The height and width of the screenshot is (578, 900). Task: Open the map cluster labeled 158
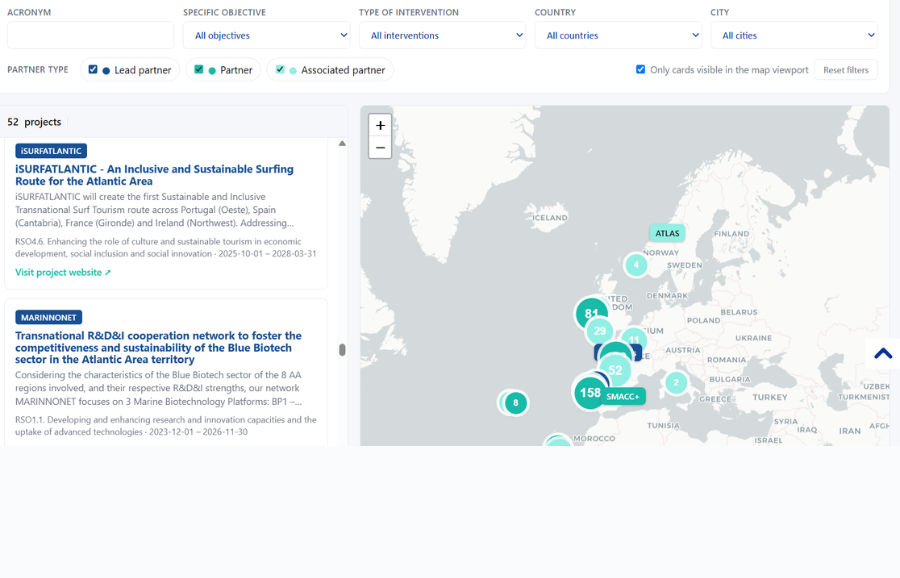click(x=590, y=393)
